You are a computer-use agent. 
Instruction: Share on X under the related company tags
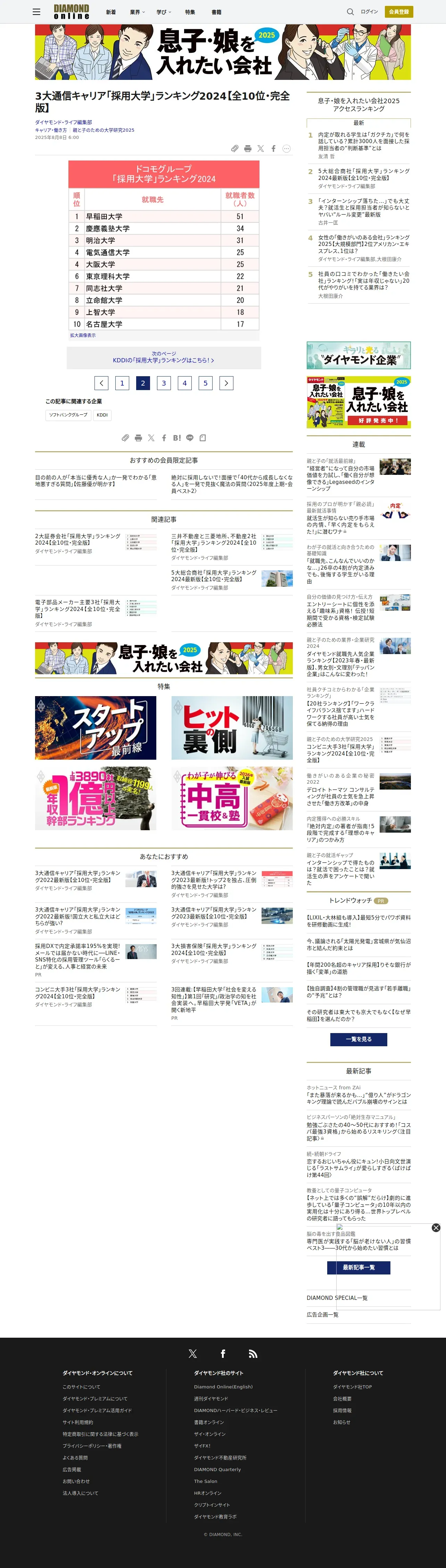(151, 438)
